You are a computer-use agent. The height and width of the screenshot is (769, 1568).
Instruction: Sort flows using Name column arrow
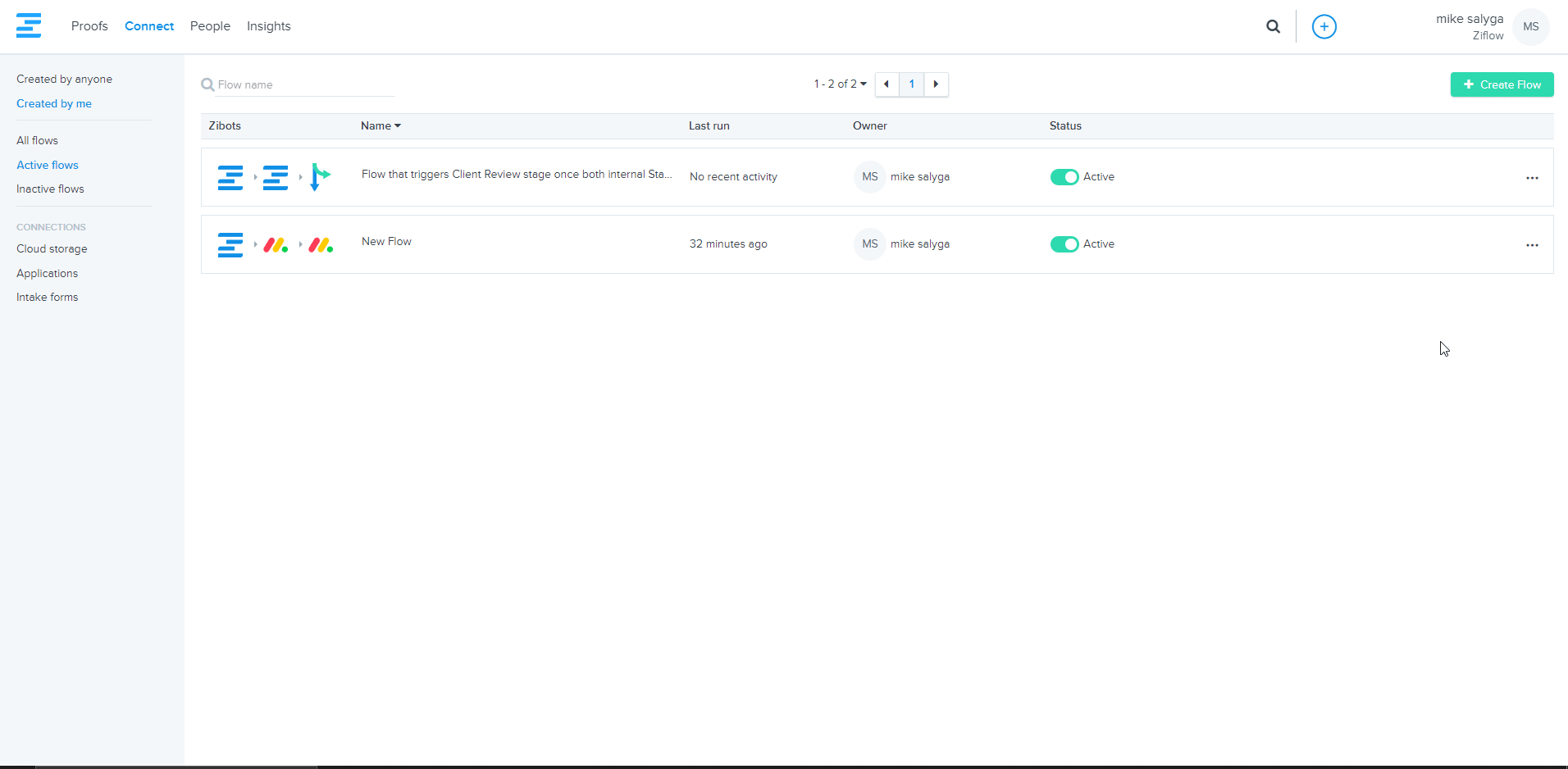[398, 126]
